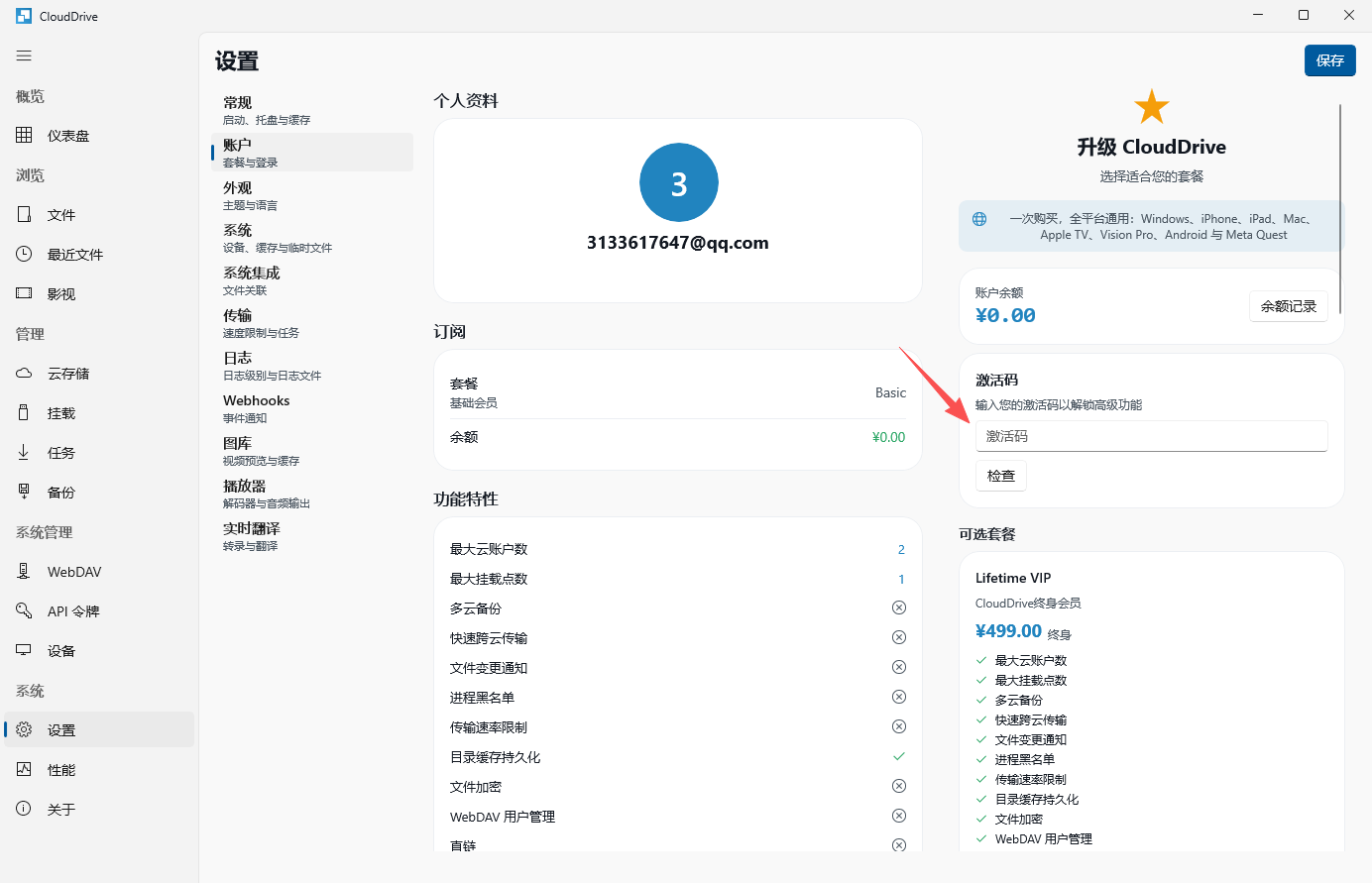Click the ¥499.00 Lifetime VIP price
This screenshot has height=883, width=1372.
click(x=1008, y=631)
